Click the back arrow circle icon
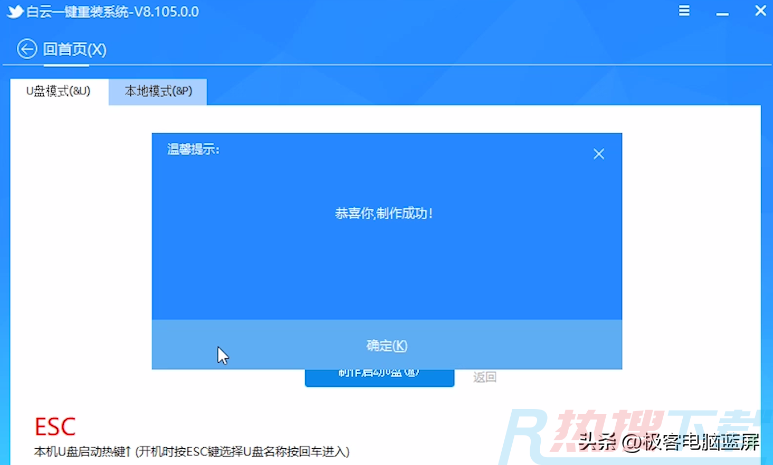The height and width of the screenshot is (465, 773). pos(27,49)
